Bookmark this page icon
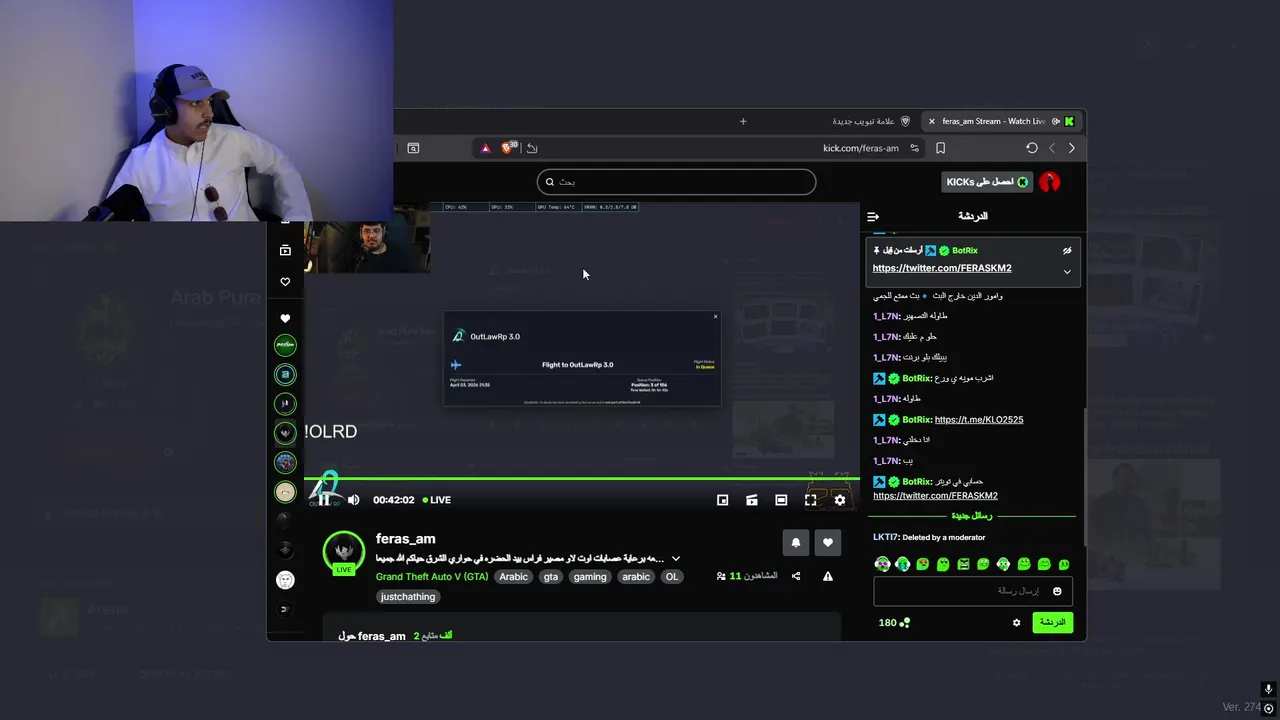This screenshot has width=1280, height=720. click(x=941, y=148)
